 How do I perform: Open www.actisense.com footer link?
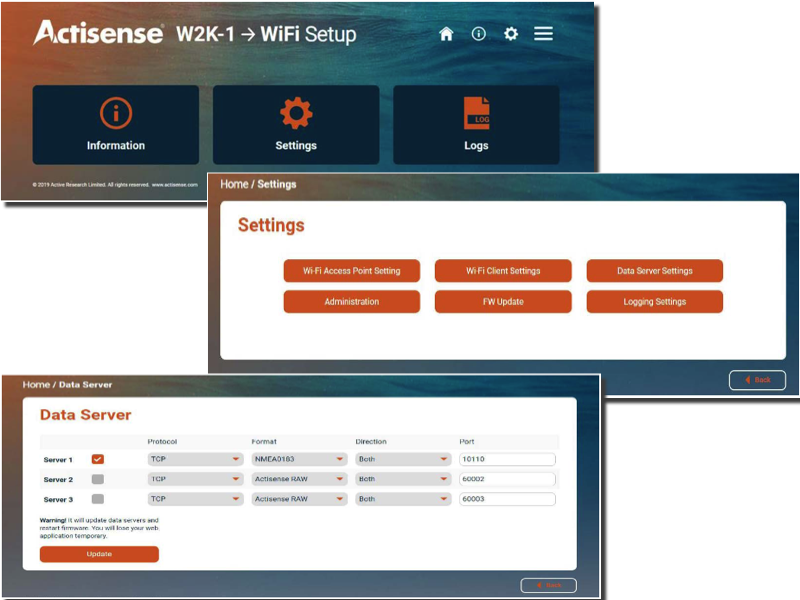(174, 185)
